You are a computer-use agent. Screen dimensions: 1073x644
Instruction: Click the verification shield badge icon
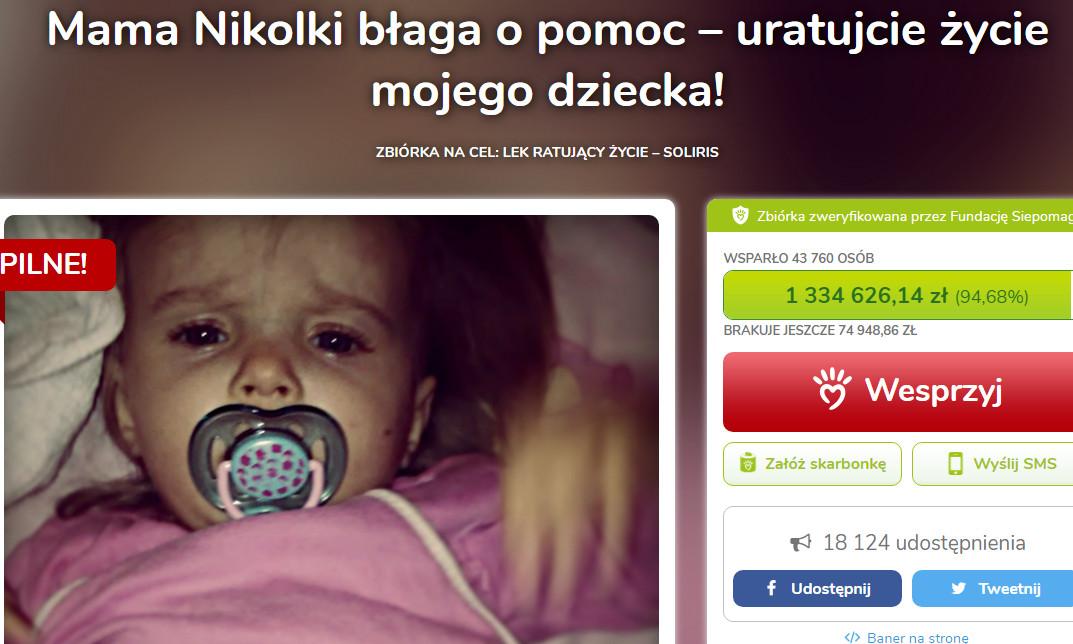(740, 216)
